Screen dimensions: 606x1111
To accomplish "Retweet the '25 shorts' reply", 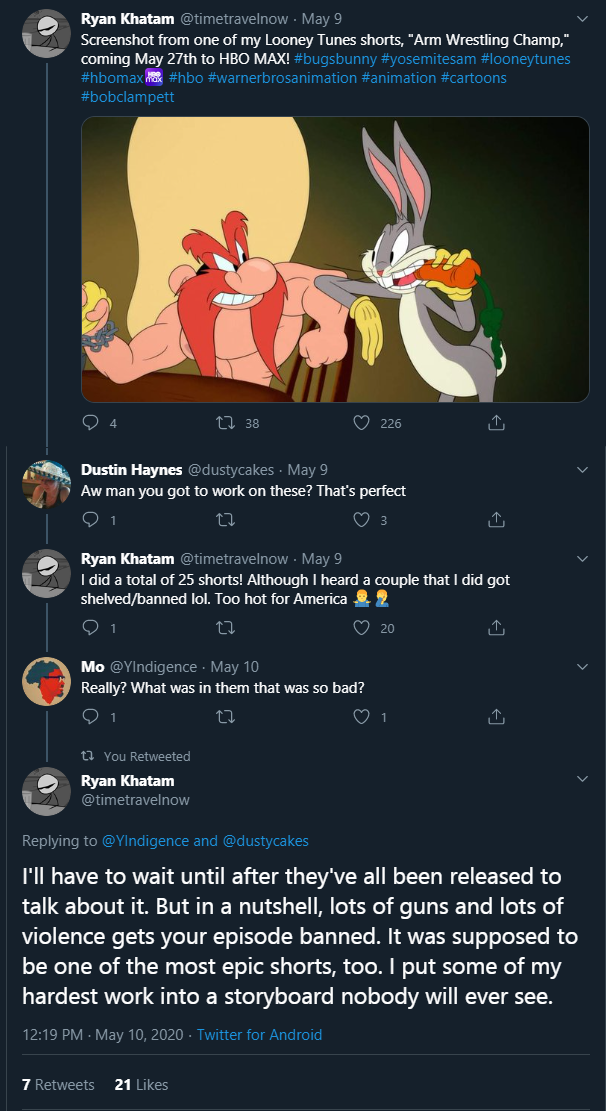I will coord(225,628).
